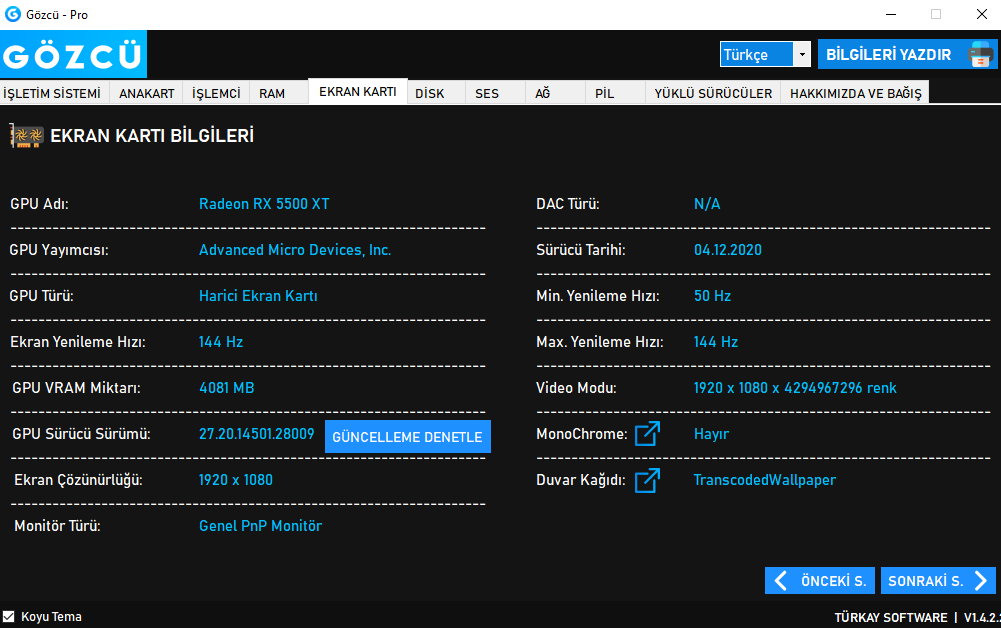Select the Ekran Kartı tab
The image size is (1001, 628).
[x=358, y=91]
